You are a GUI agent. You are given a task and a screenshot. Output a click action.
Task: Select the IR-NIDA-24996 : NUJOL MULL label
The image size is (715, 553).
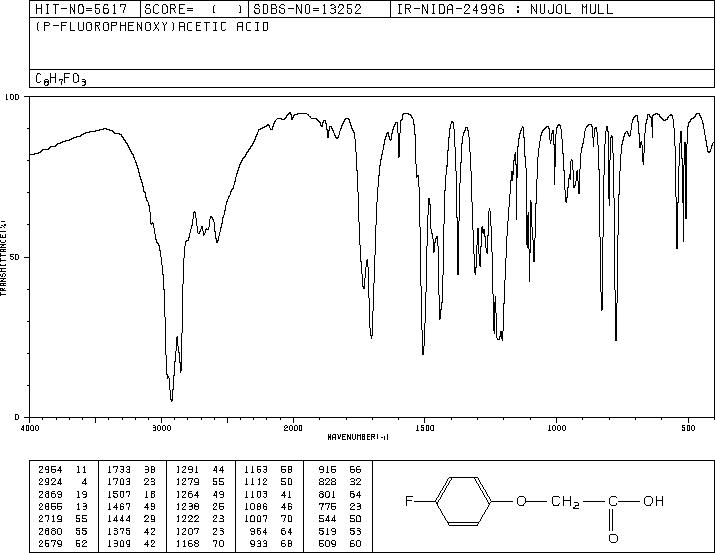pyautogui.click(x=504, y=9)
